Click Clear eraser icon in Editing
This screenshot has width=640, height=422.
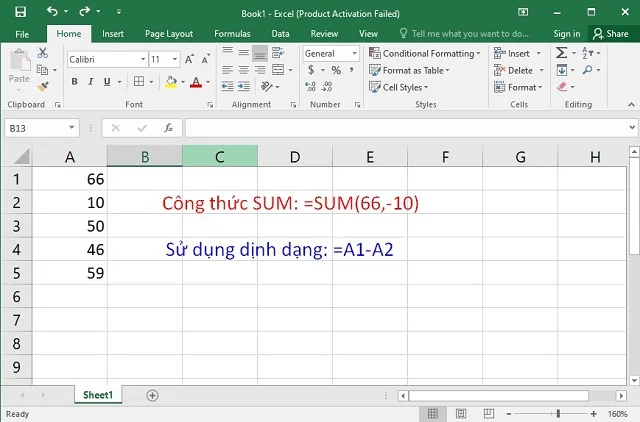562,87
